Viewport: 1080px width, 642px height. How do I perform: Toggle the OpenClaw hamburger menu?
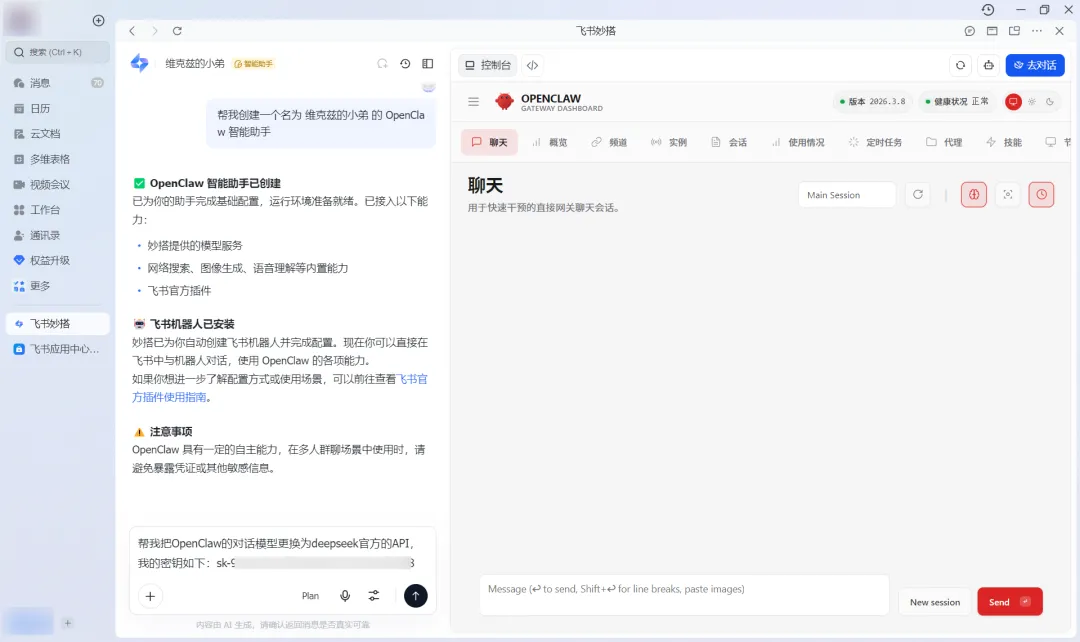pyautogui.click(x=473, y=101)
